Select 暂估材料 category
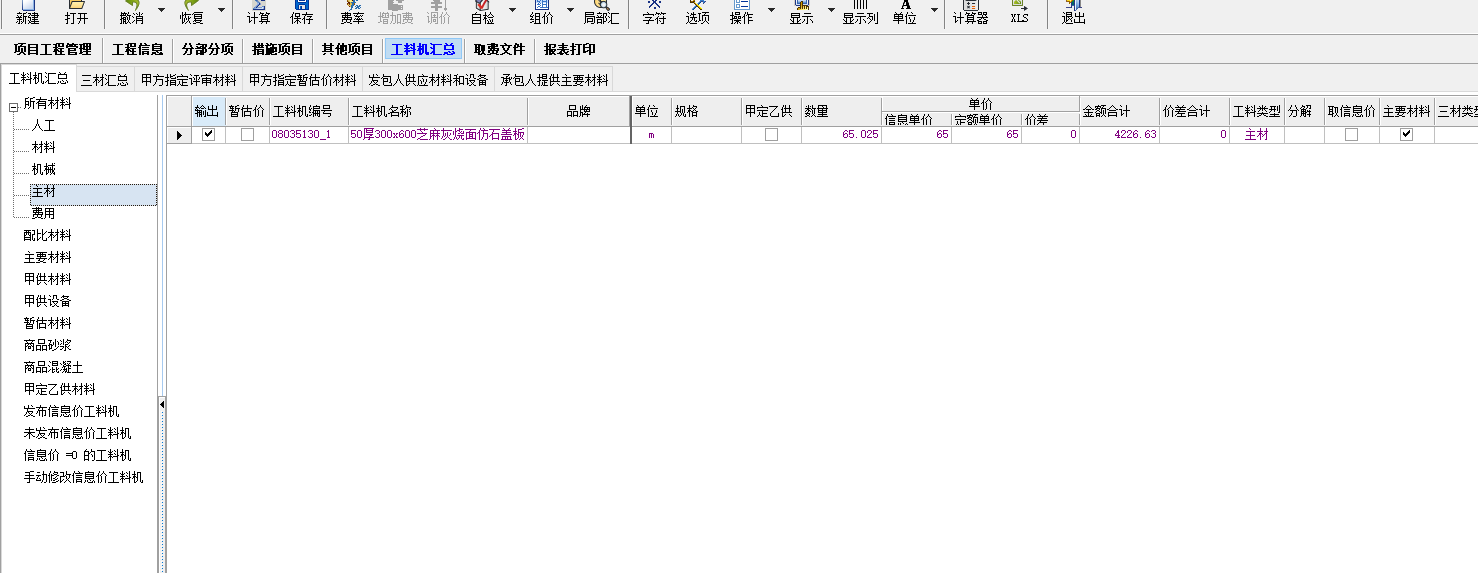The width and height of the screenshot is (1478, 573). click(x=47, y=324)
